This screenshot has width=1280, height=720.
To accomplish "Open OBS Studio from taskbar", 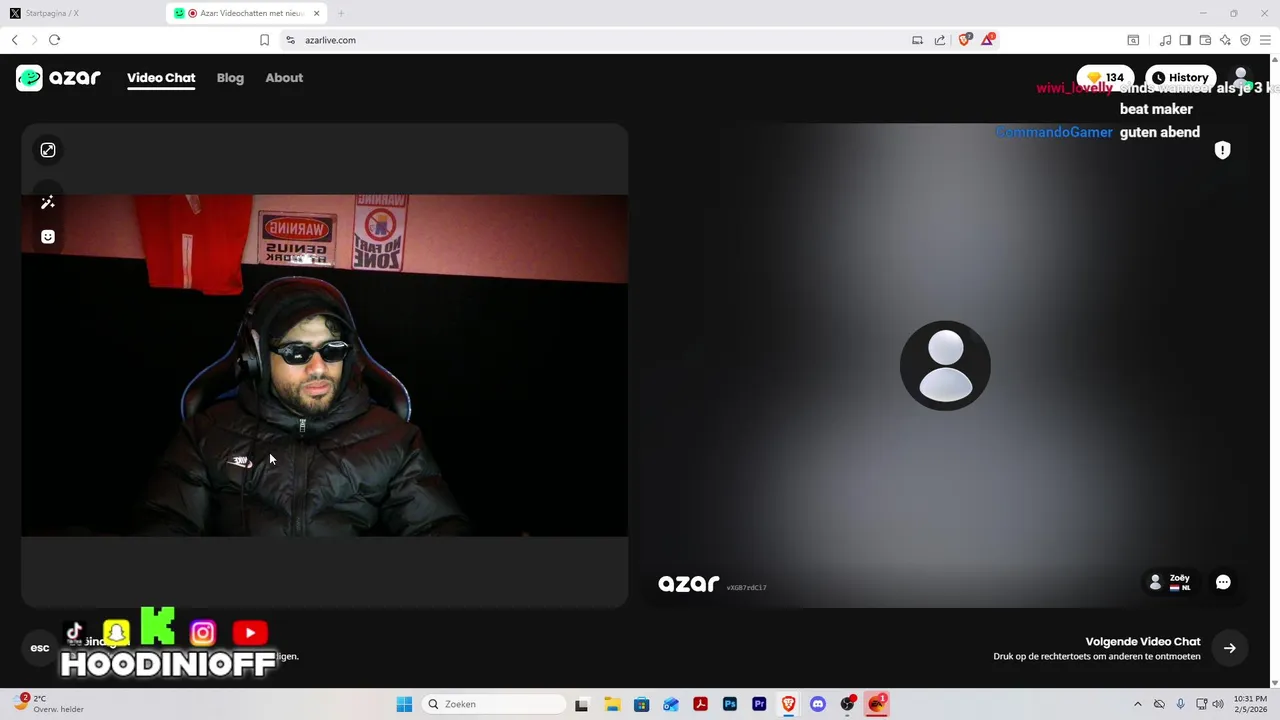I will [x=848, y=704].
